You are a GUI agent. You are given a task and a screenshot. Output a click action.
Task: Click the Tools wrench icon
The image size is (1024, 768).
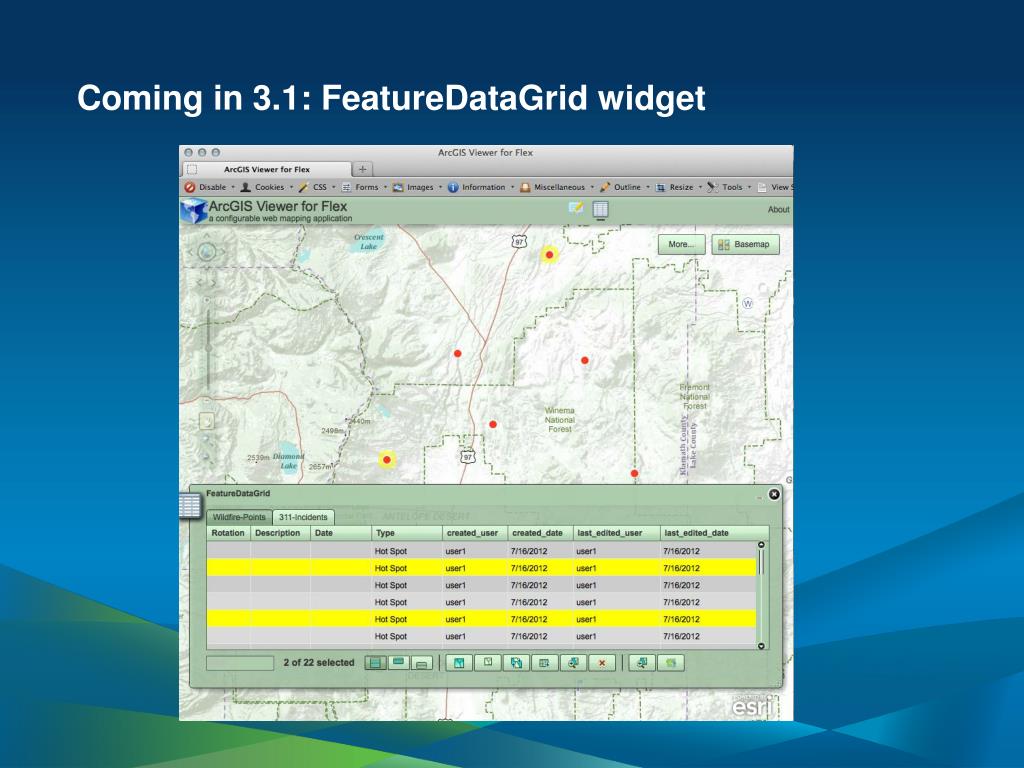coord(712,187)
